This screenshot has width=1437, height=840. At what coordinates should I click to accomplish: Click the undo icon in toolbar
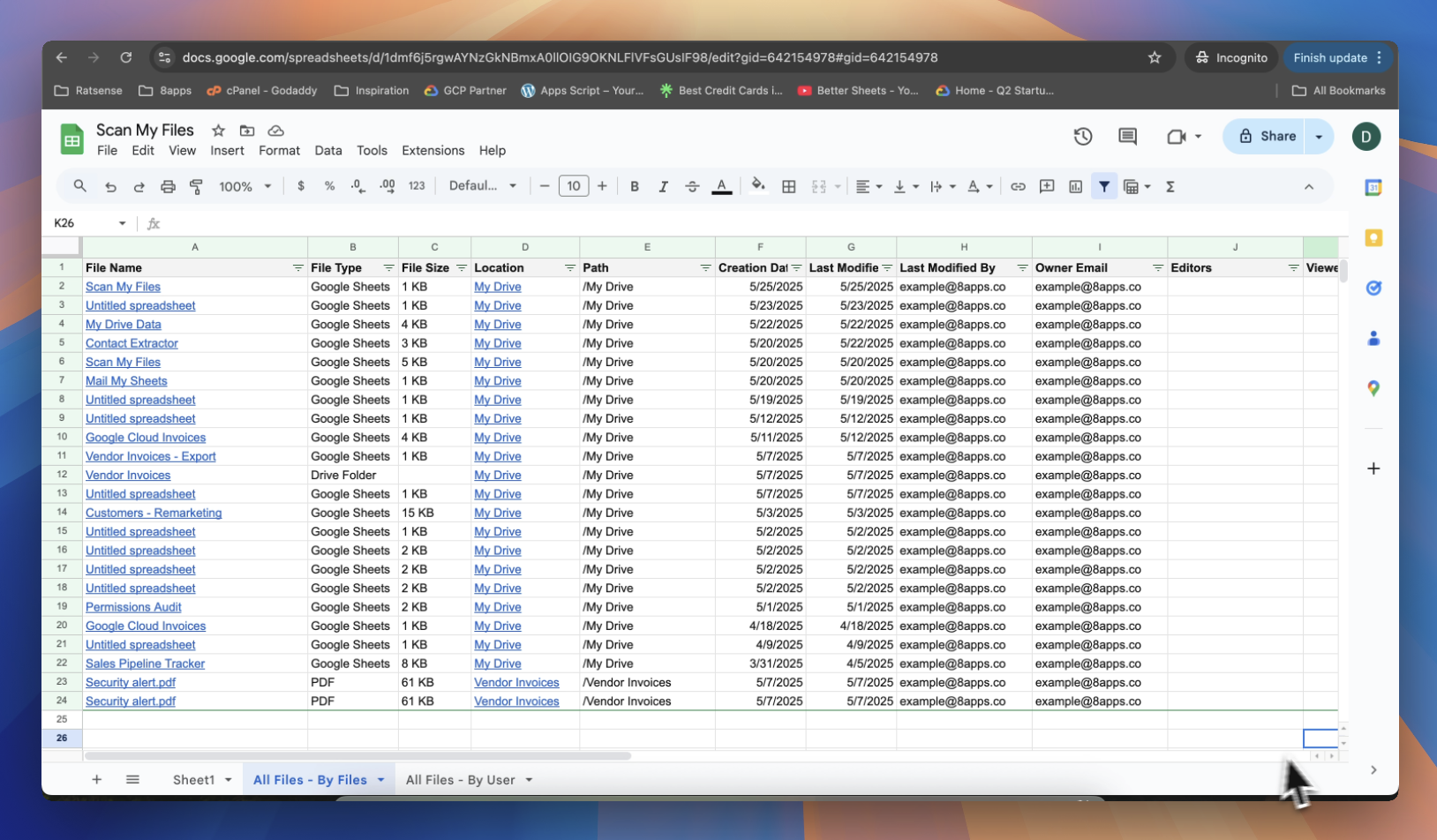tap(110, 186)
